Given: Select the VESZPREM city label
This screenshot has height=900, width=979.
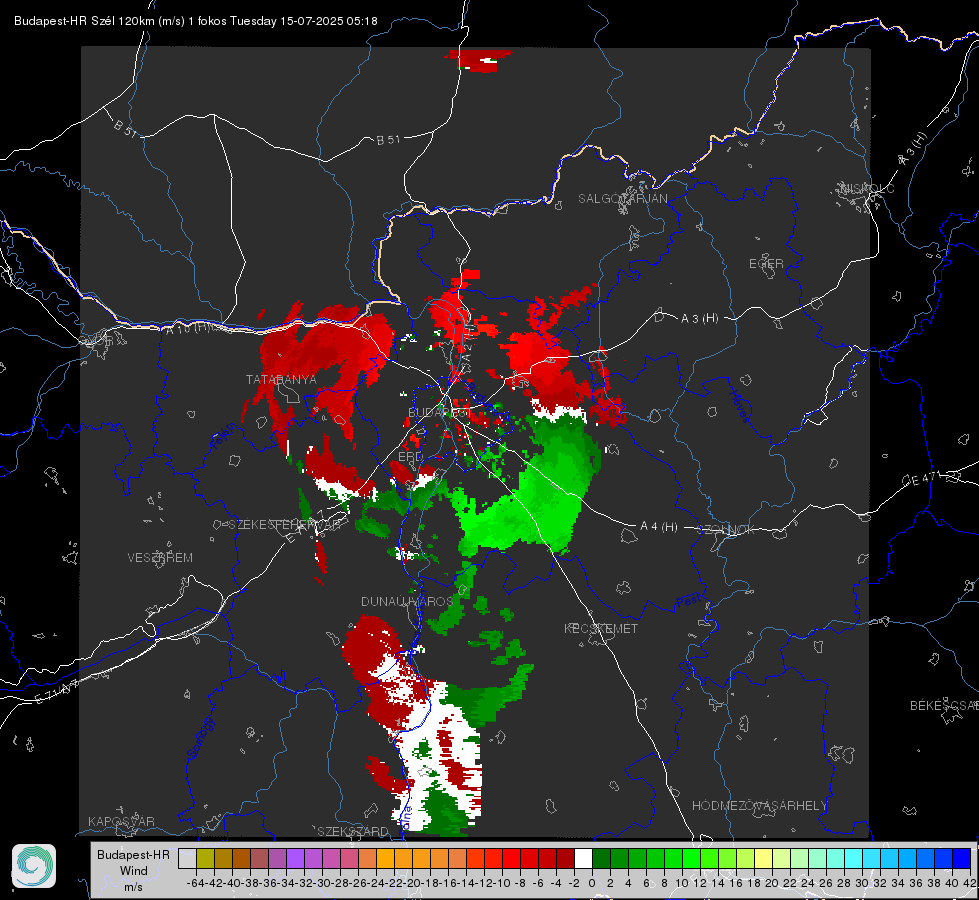Looking at the screenshot, I should coord(160,558).
